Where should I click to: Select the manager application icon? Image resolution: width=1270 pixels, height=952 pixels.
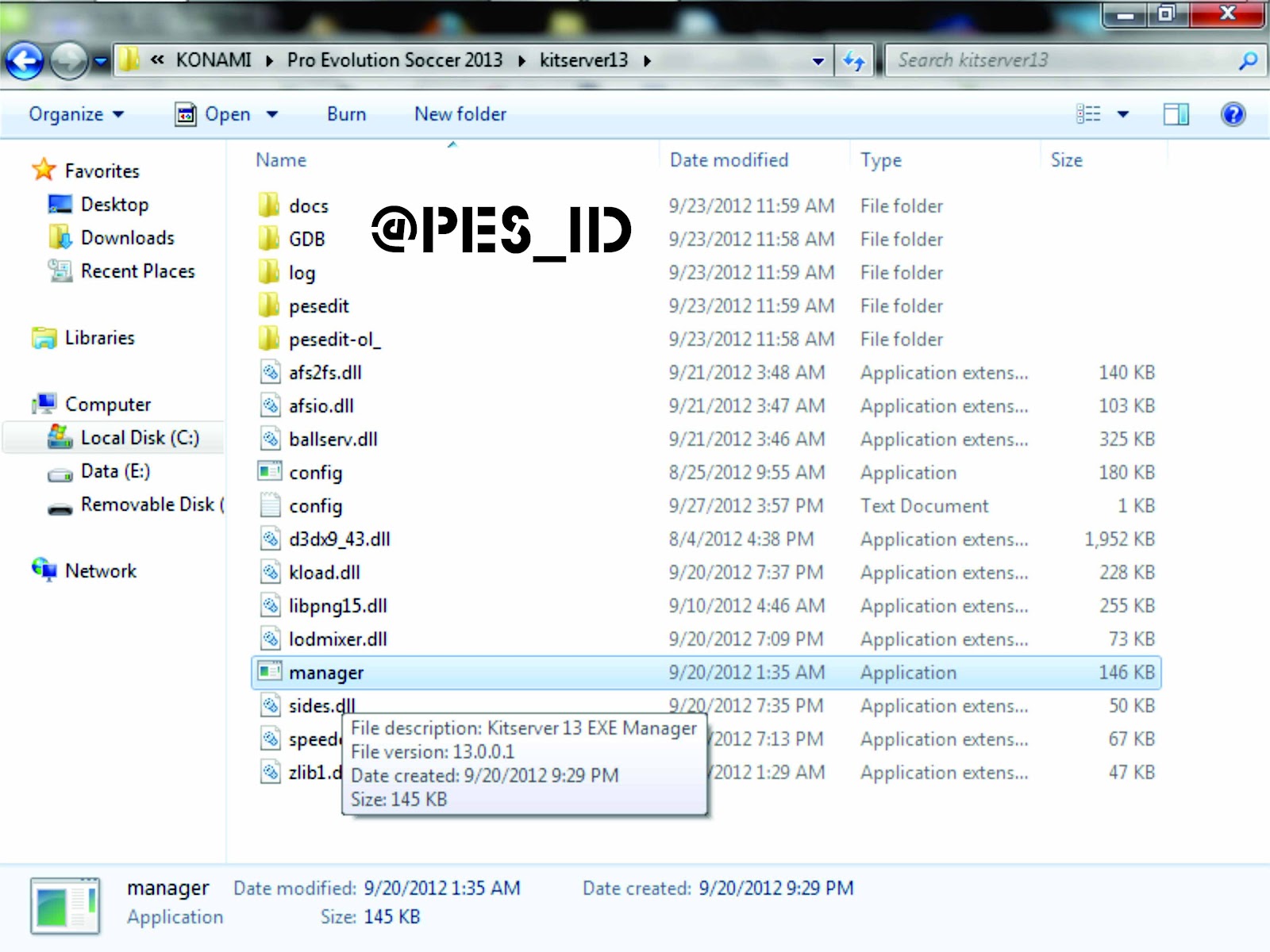[270, 671]
